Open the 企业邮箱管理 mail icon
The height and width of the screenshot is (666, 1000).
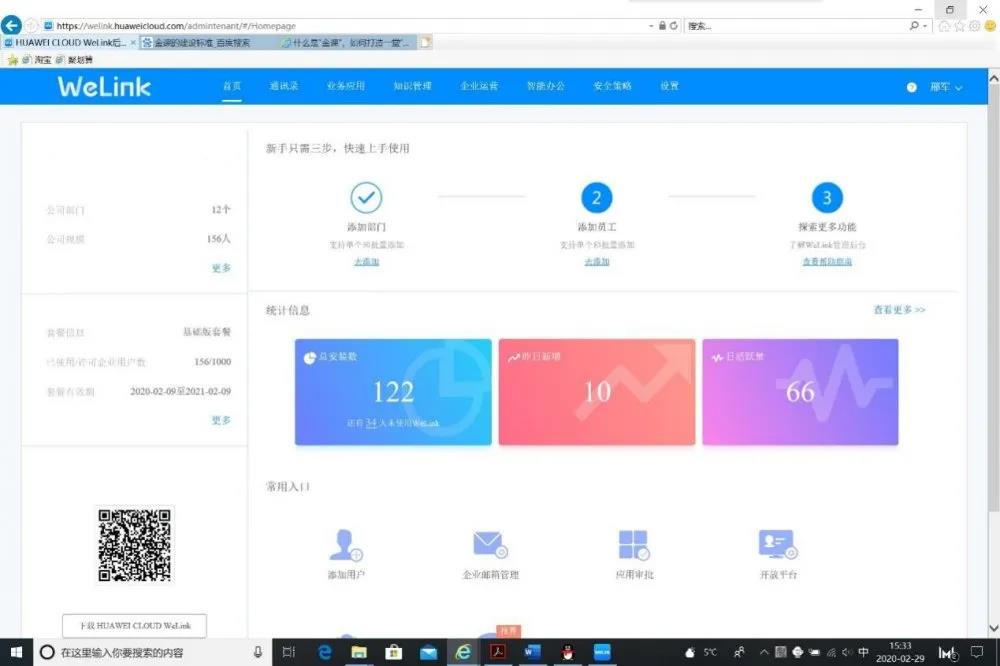pyautogui.click(x=490, y=545)
